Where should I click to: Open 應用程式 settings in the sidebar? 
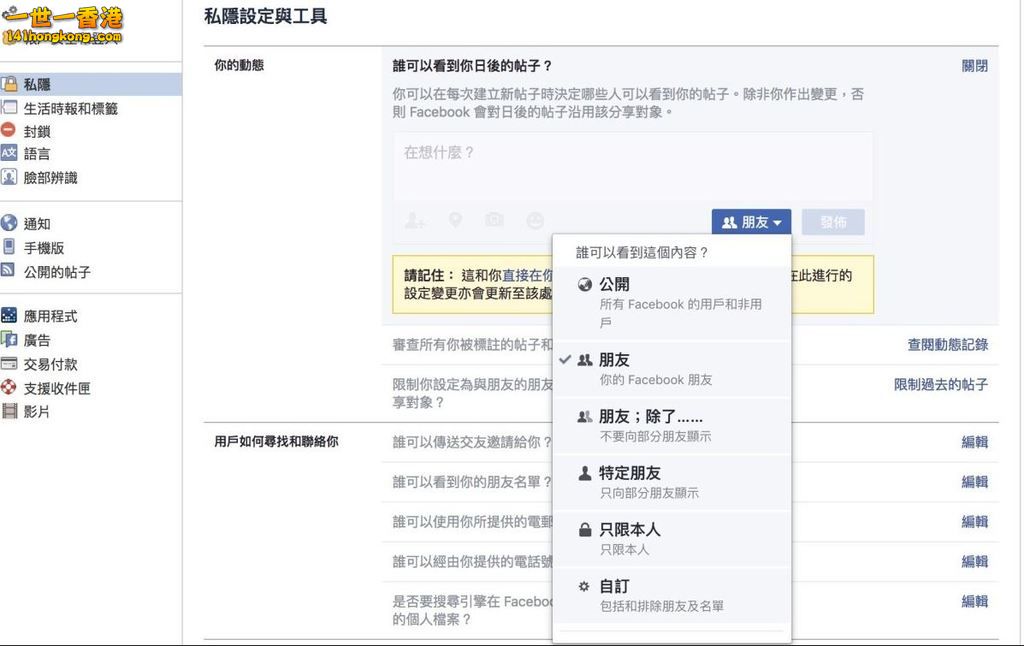point(50,316)
